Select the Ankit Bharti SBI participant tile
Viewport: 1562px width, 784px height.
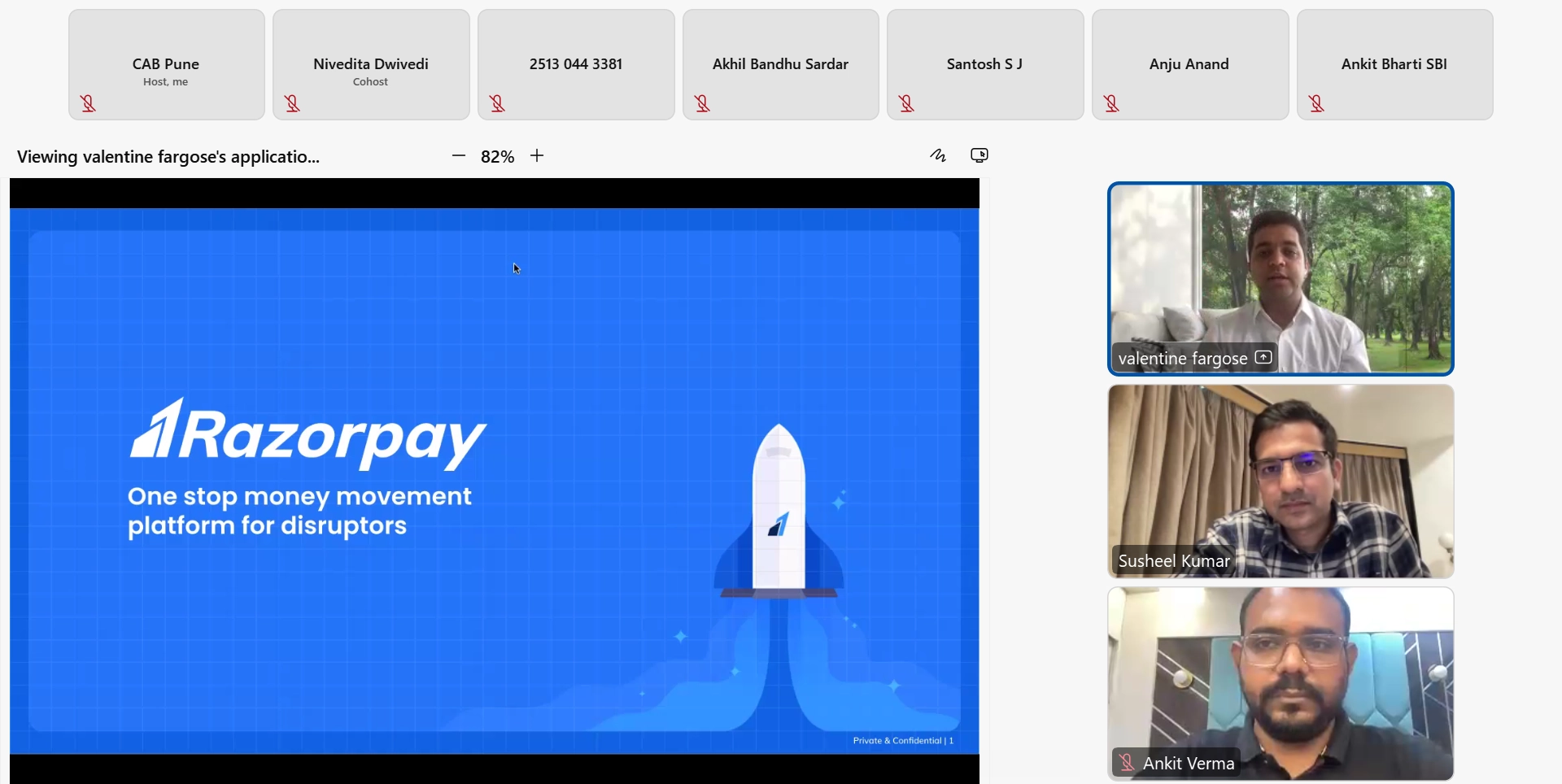click(x=1395, y=65)
